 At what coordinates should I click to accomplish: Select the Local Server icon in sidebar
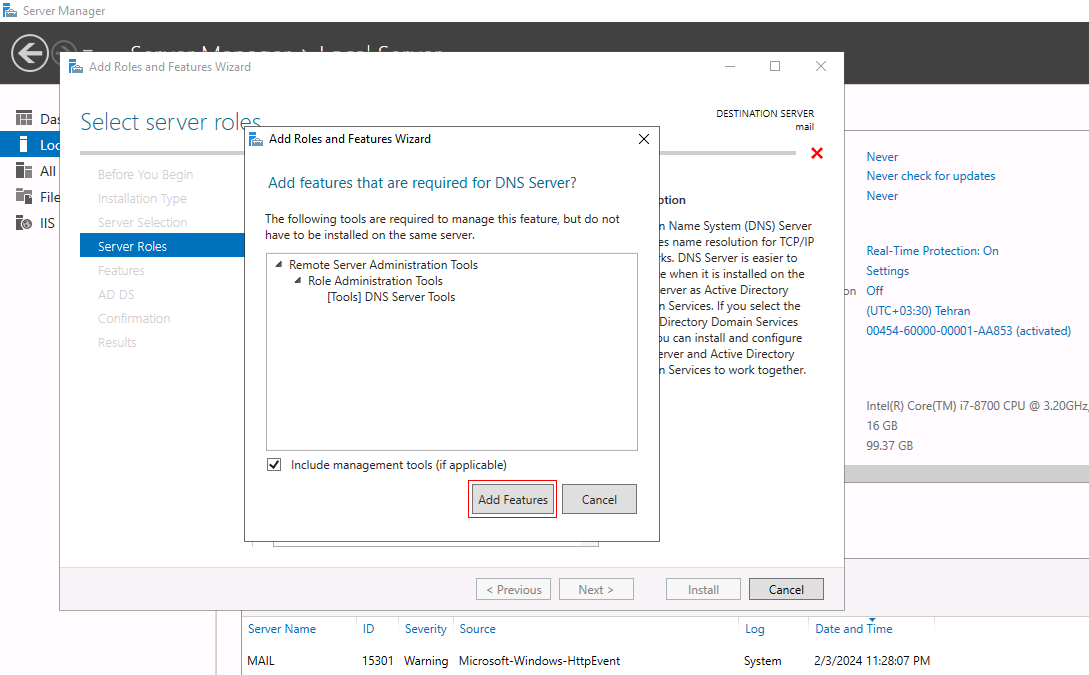pos(24,144)
